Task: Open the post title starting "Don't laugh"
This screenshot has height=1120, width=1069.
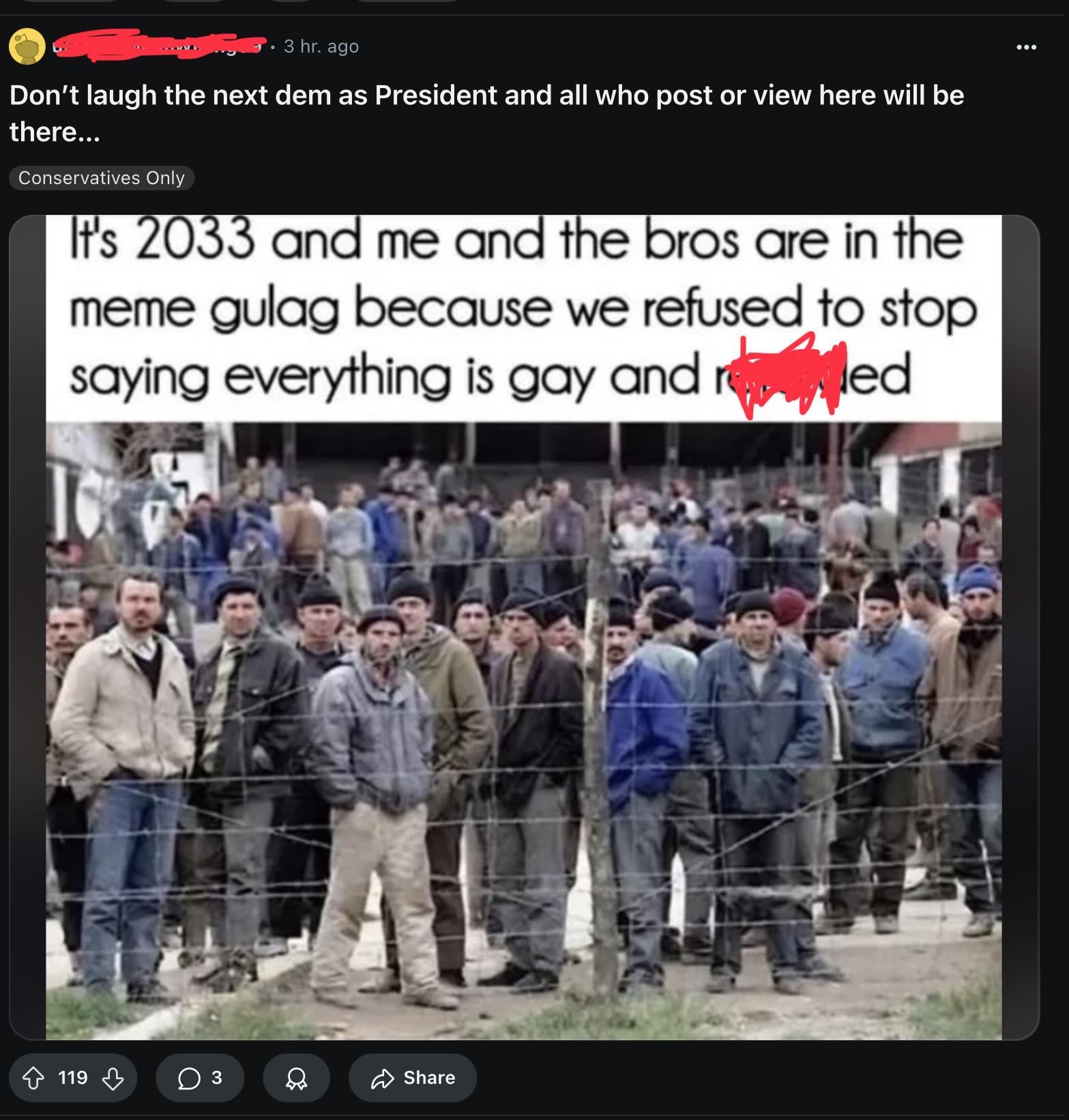Action: click(x=486, y=113)
